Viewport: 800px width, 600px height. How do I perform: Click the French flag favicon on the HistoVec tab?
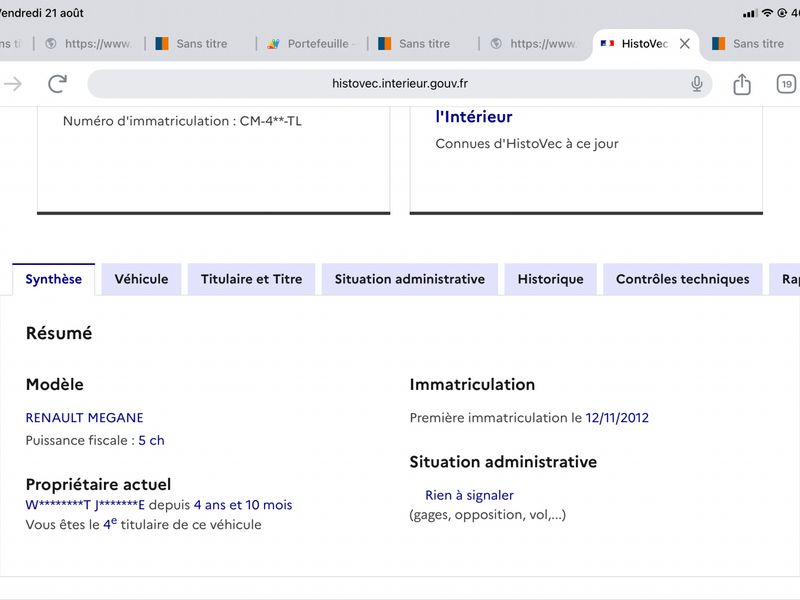pos(607,43)
